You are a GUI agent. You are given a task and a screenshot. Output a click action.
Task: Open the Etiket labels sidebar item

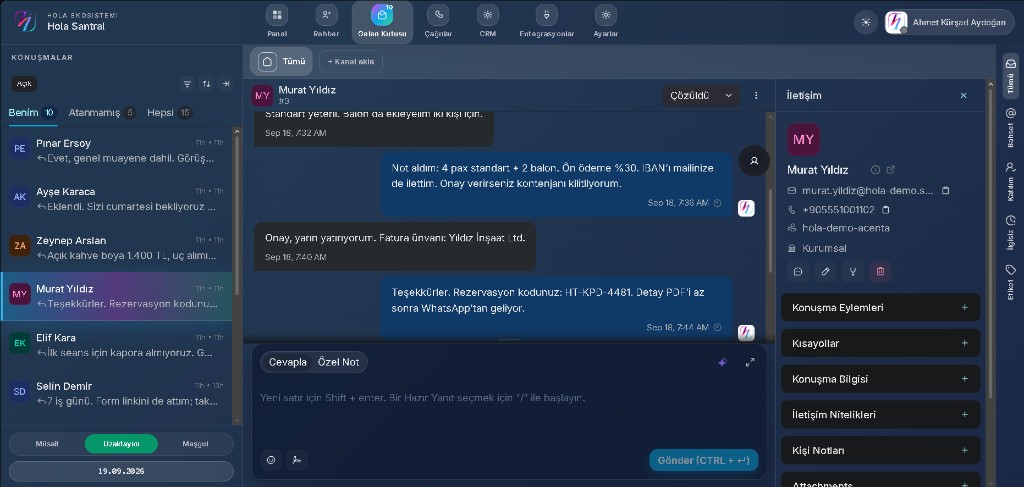(1010, 282)
